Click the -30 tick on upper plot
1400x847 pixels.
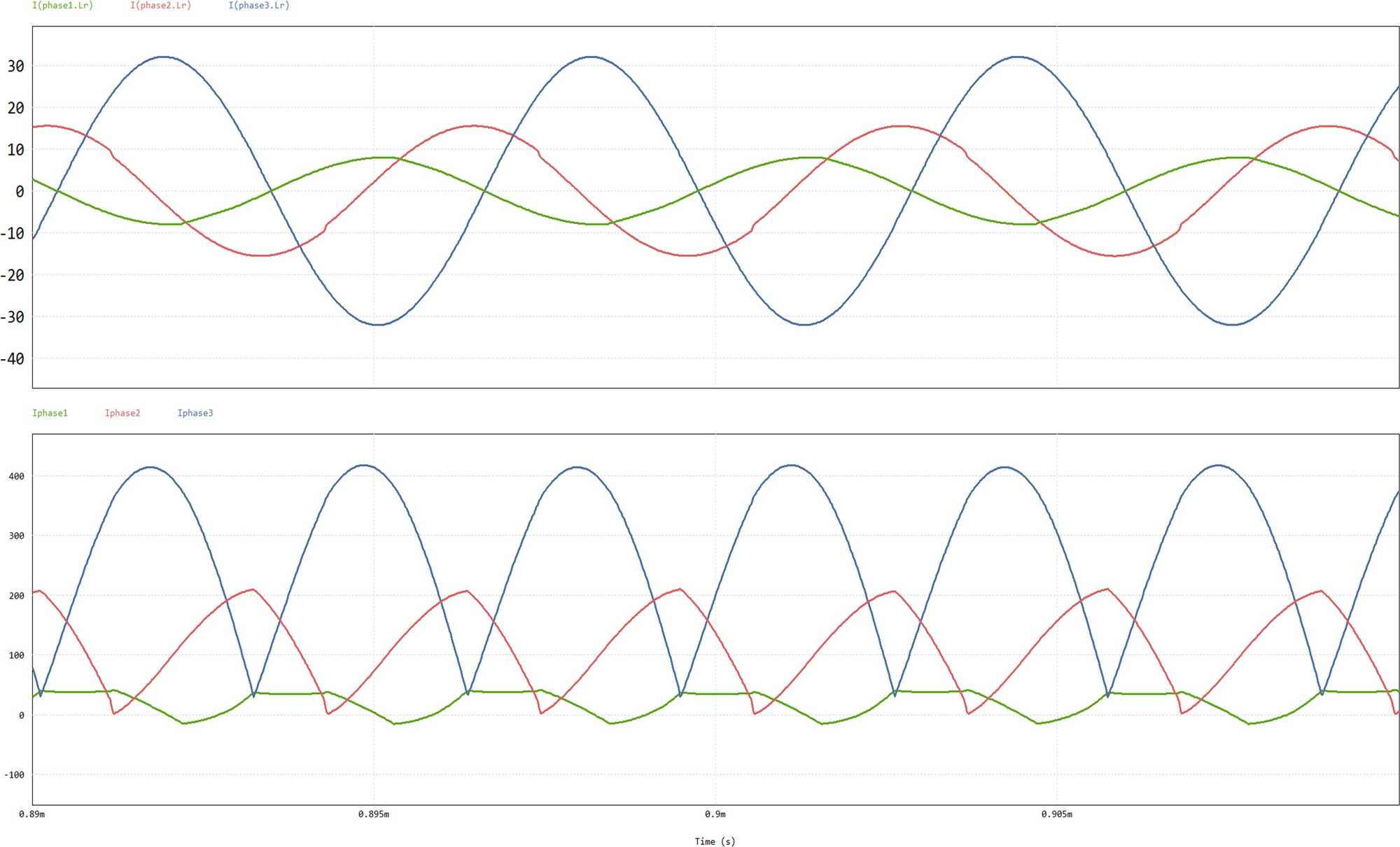tap(13, 317)
